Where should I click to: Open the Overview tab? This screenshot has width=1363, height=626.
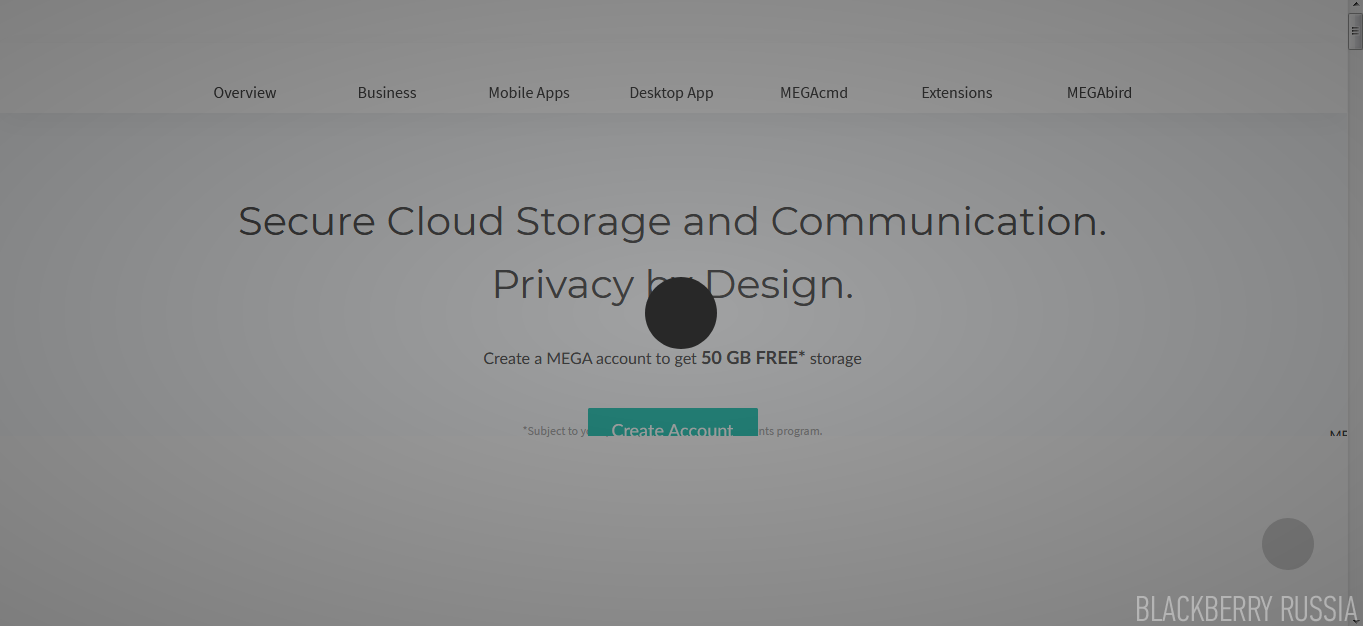tap(245, 93)
